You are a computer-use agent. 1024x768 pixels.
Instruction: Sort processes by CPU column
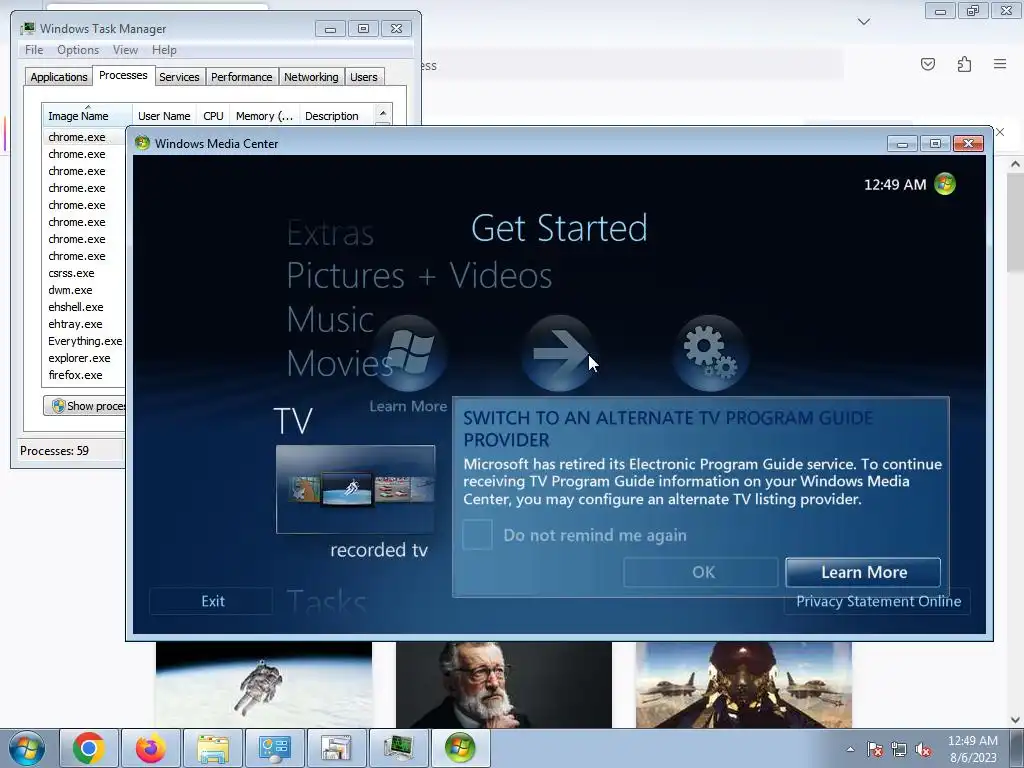click(x=214, y=116)
